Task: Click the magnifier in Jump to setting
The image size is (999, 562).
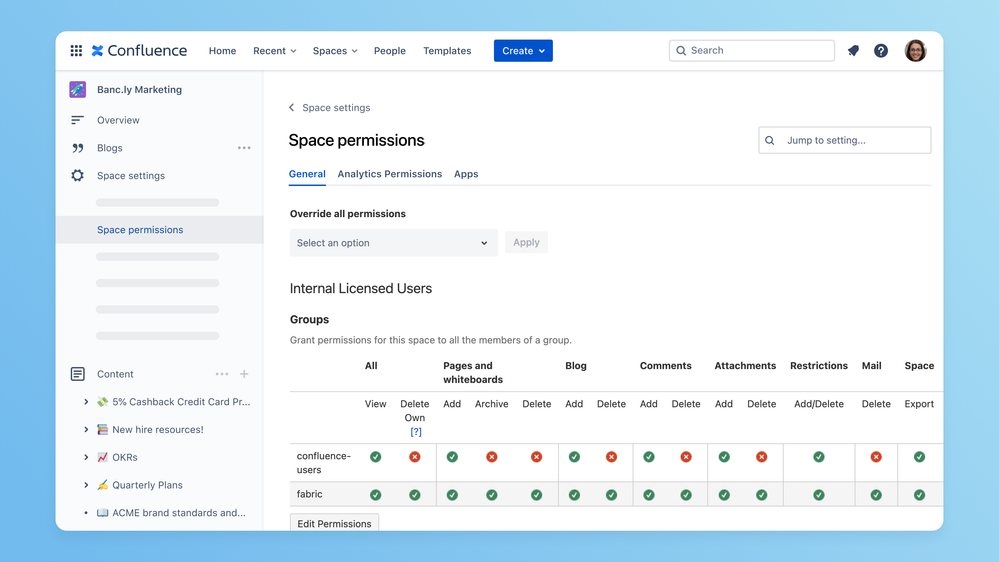Action: click(770, 140)
